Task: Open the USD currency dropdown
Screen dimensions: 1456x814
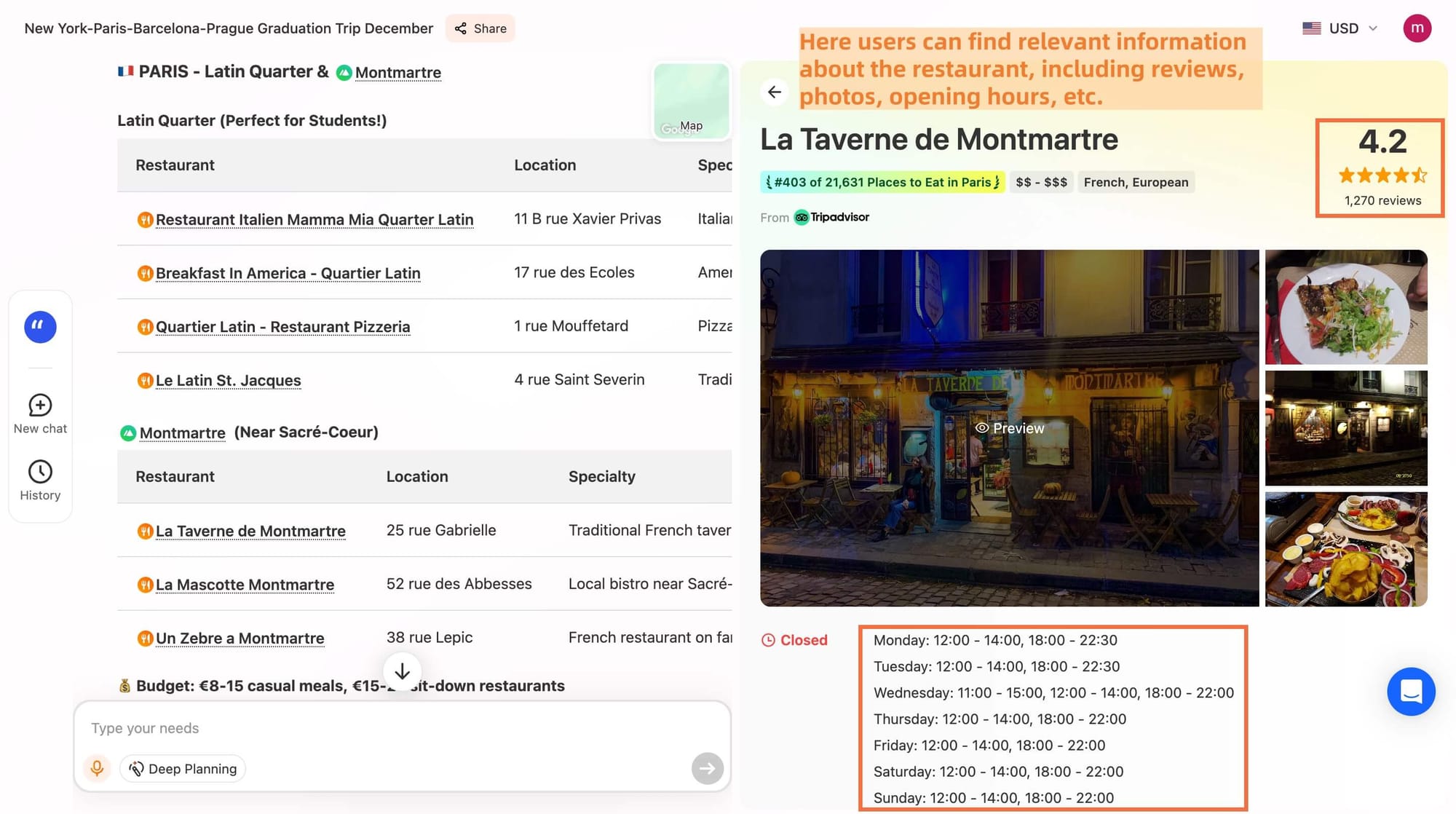Action: coord(1340,28)
